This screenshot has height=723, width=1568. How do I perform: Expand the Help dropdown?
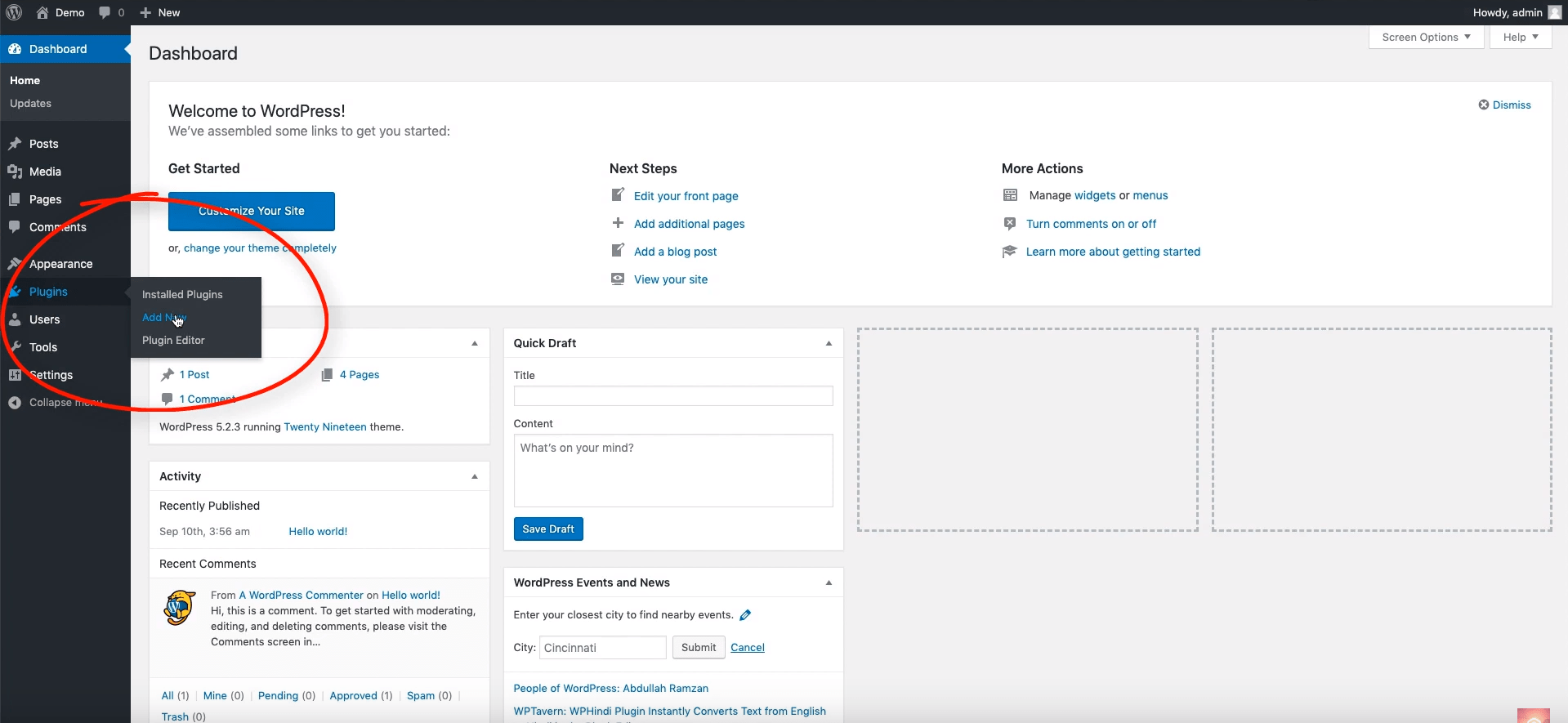[1521, 37]
